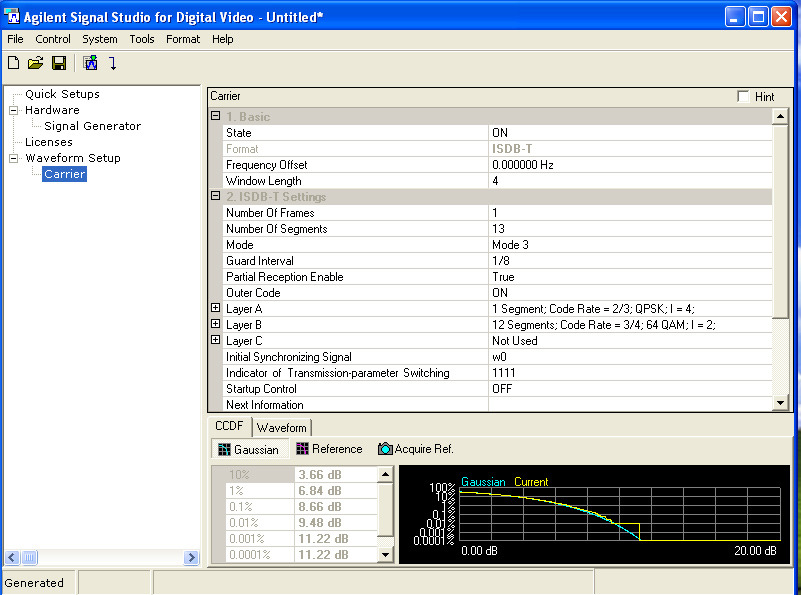
Task: Click the Window Length value 4
Action: (x=630, y=181)
